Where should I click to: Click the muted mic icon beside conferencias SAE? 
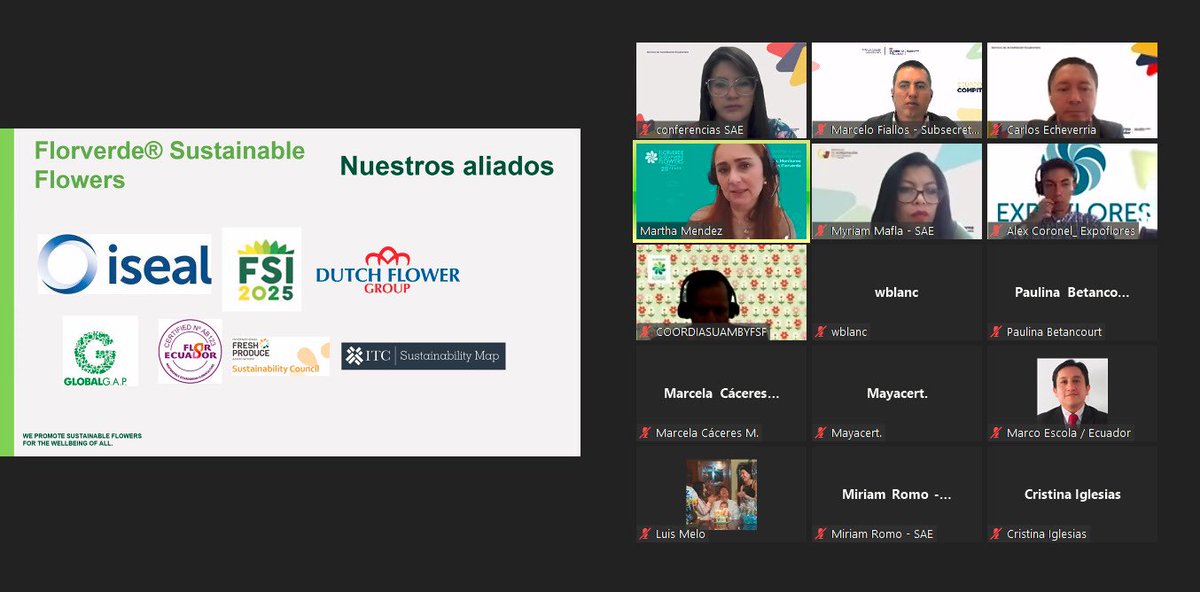(646, 130)
